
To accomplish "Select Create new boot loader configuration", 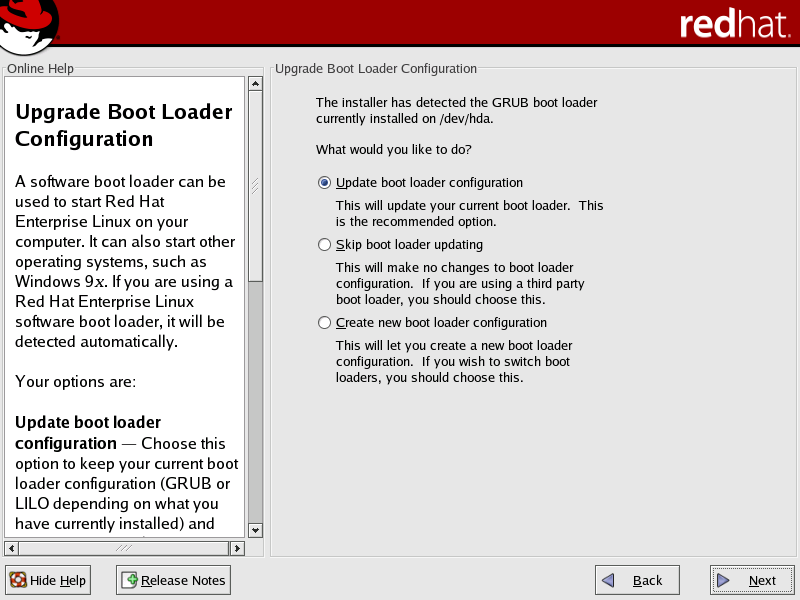I will point(324,323).
